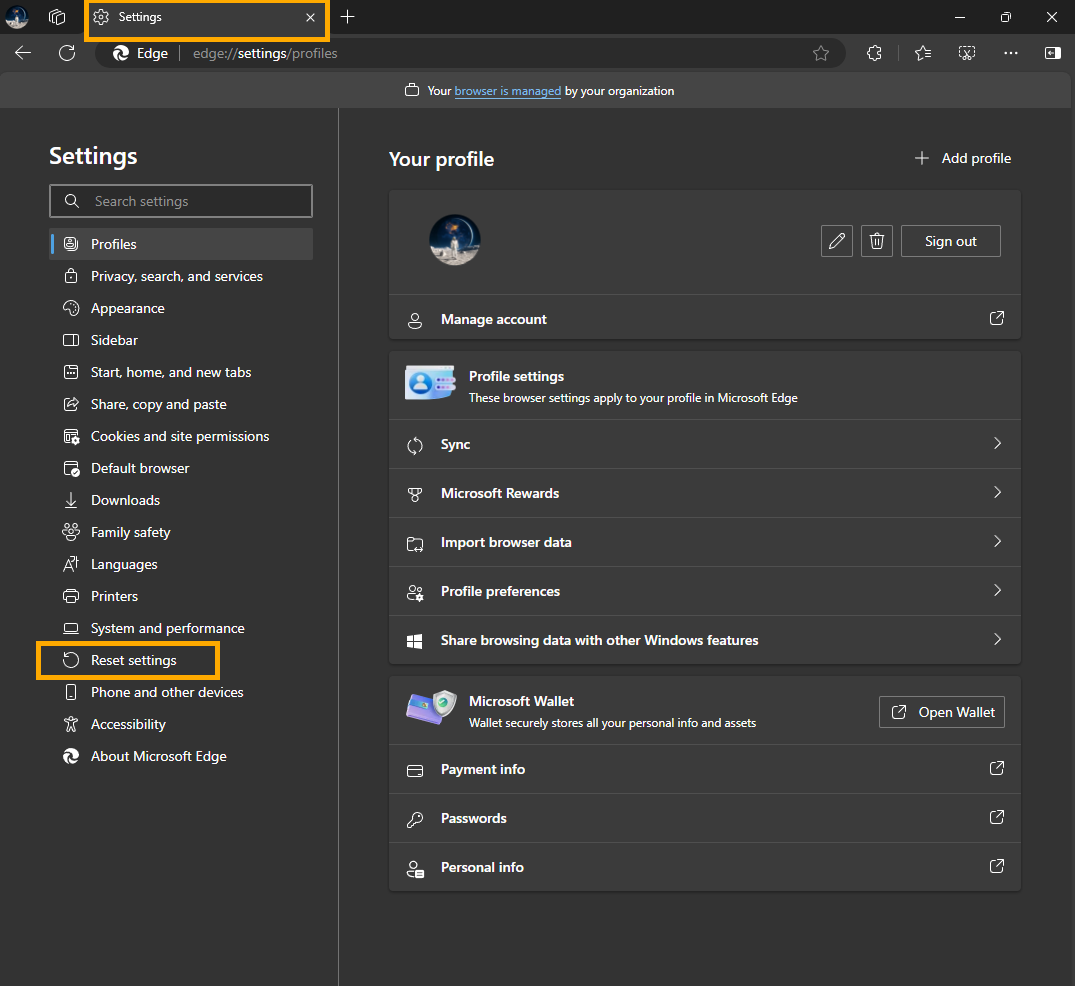Close the Settings tab

[x=311, y=17]
